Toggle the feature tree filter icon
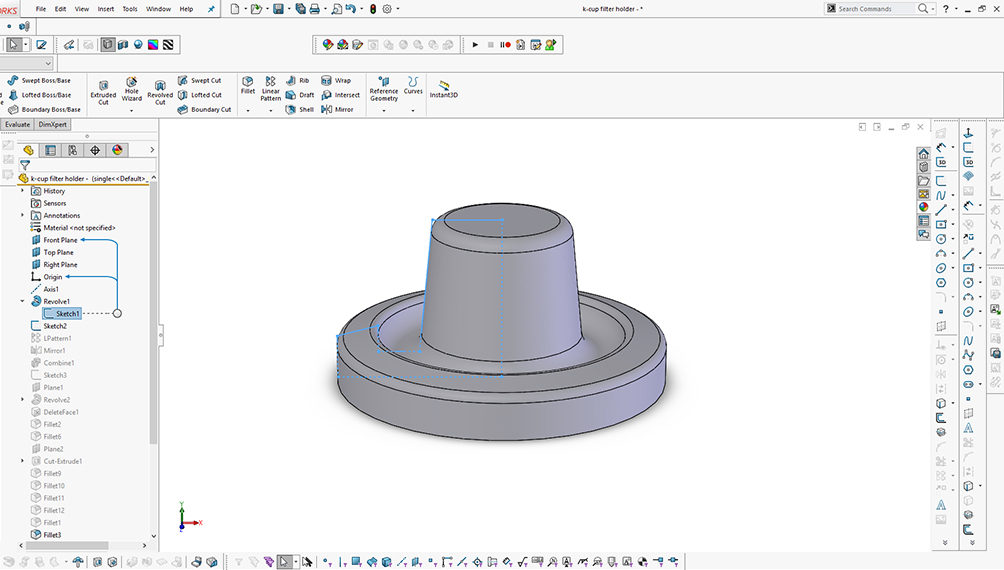Image resolution: width=1004 pixels, height=570 pixels. [25, 165]
